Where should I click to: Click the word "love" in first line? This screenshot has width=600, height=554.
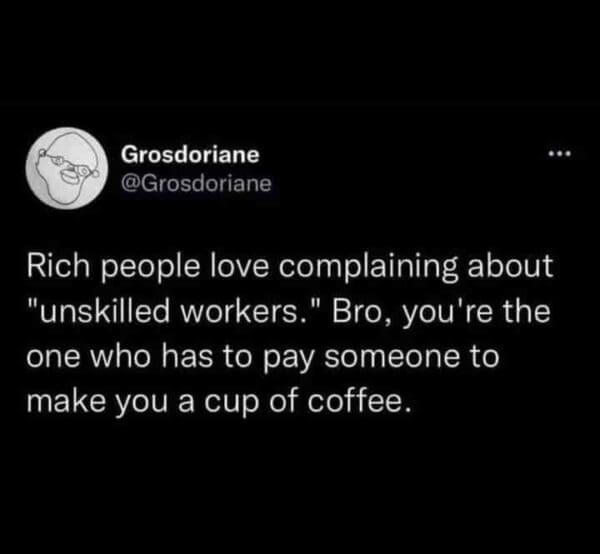click(239, 265)
